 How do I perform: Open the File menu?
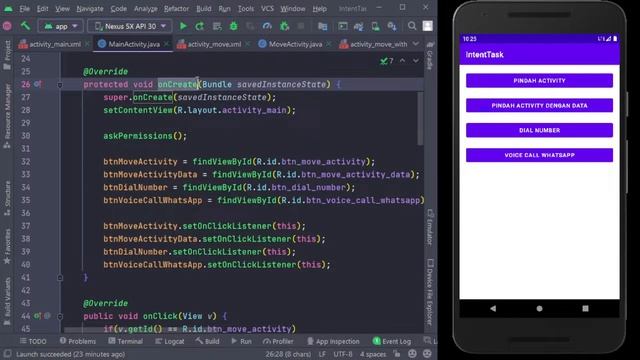pos(24,9)
